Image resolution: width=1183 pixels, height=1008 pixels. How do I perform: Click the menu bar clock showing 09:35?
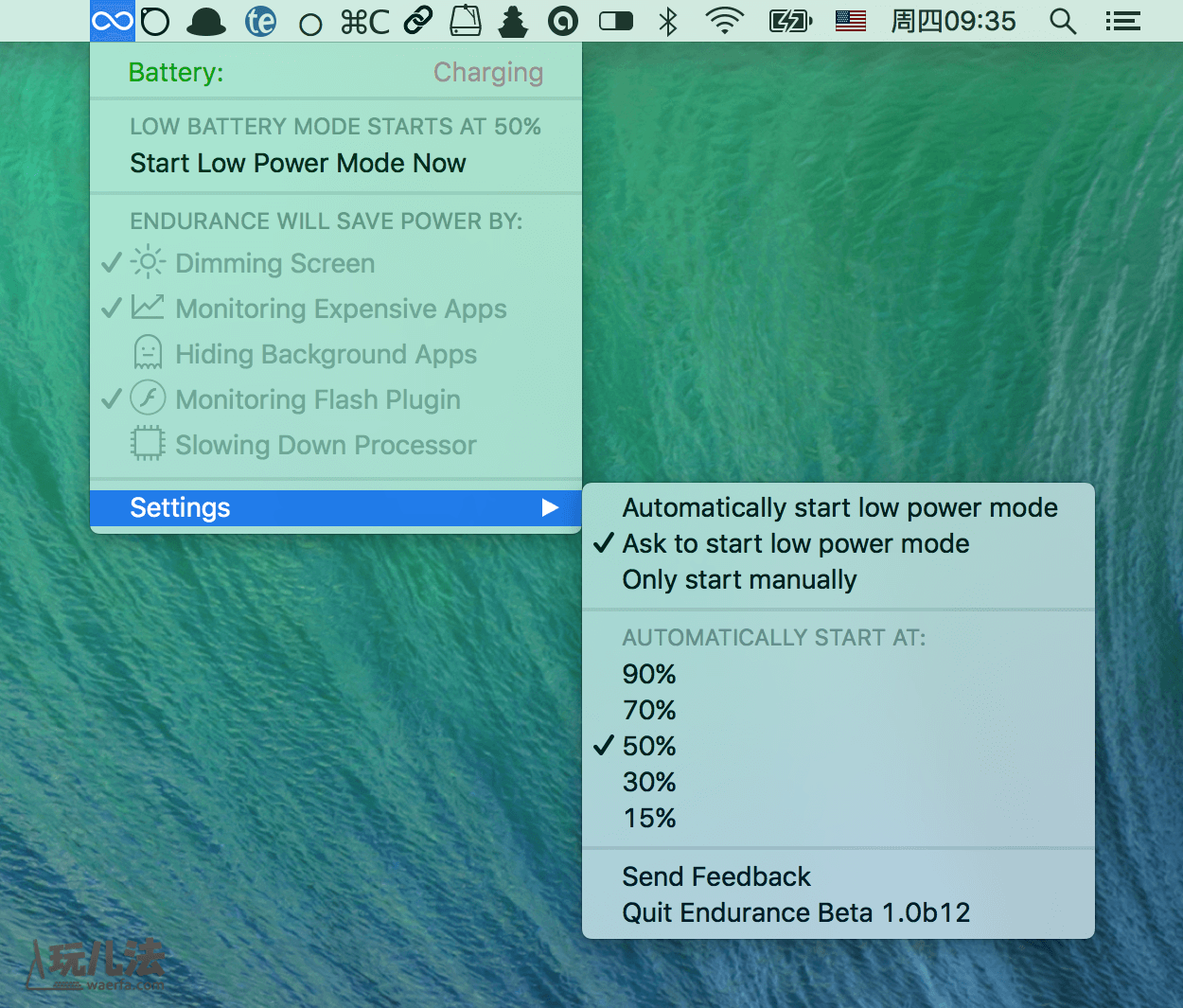pos(953,21)
